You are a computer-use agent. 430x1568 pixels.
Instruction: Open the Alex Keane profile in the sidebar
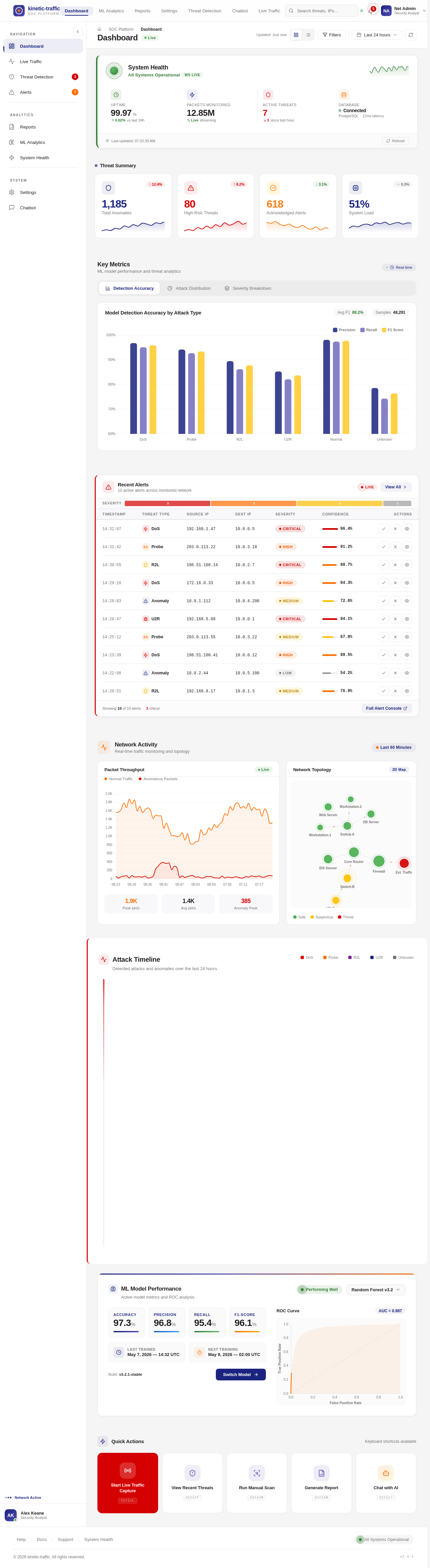coord(43,1515)
